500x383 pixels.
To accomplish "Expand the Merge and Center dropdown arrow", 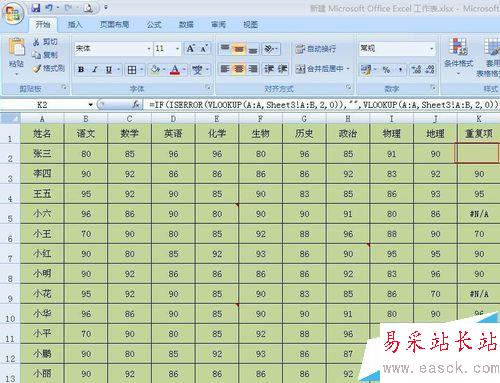I will click(348, 69).
